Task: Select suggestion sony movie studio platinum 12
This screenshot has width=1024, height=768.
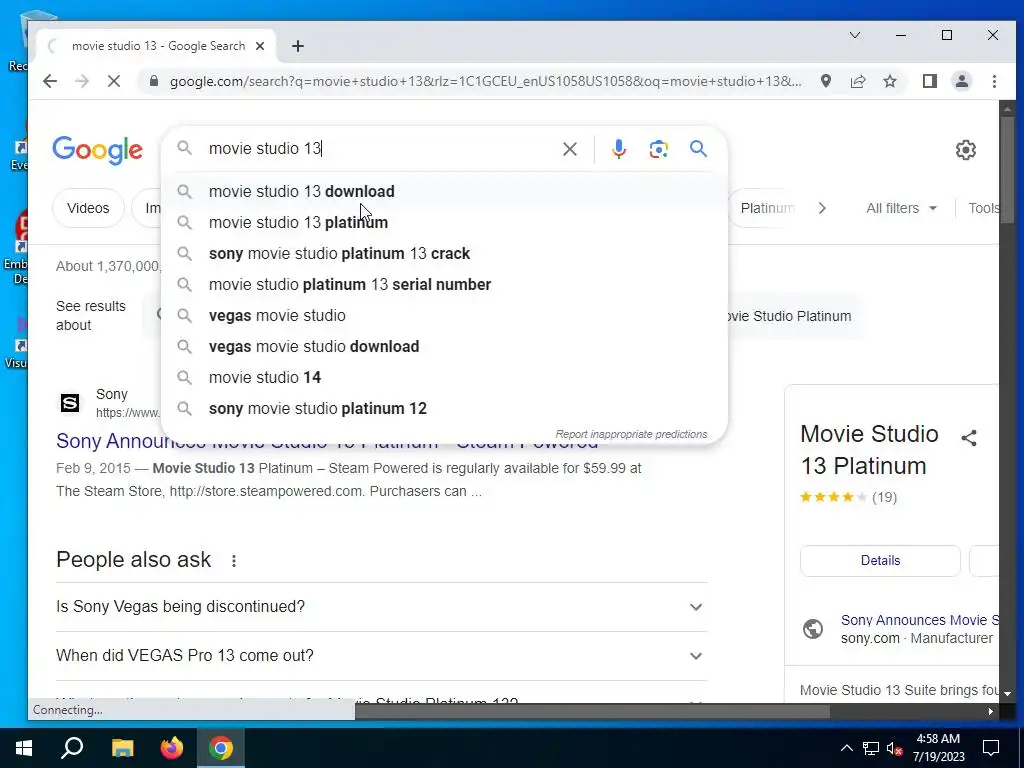Action: (x=444, y=409)
